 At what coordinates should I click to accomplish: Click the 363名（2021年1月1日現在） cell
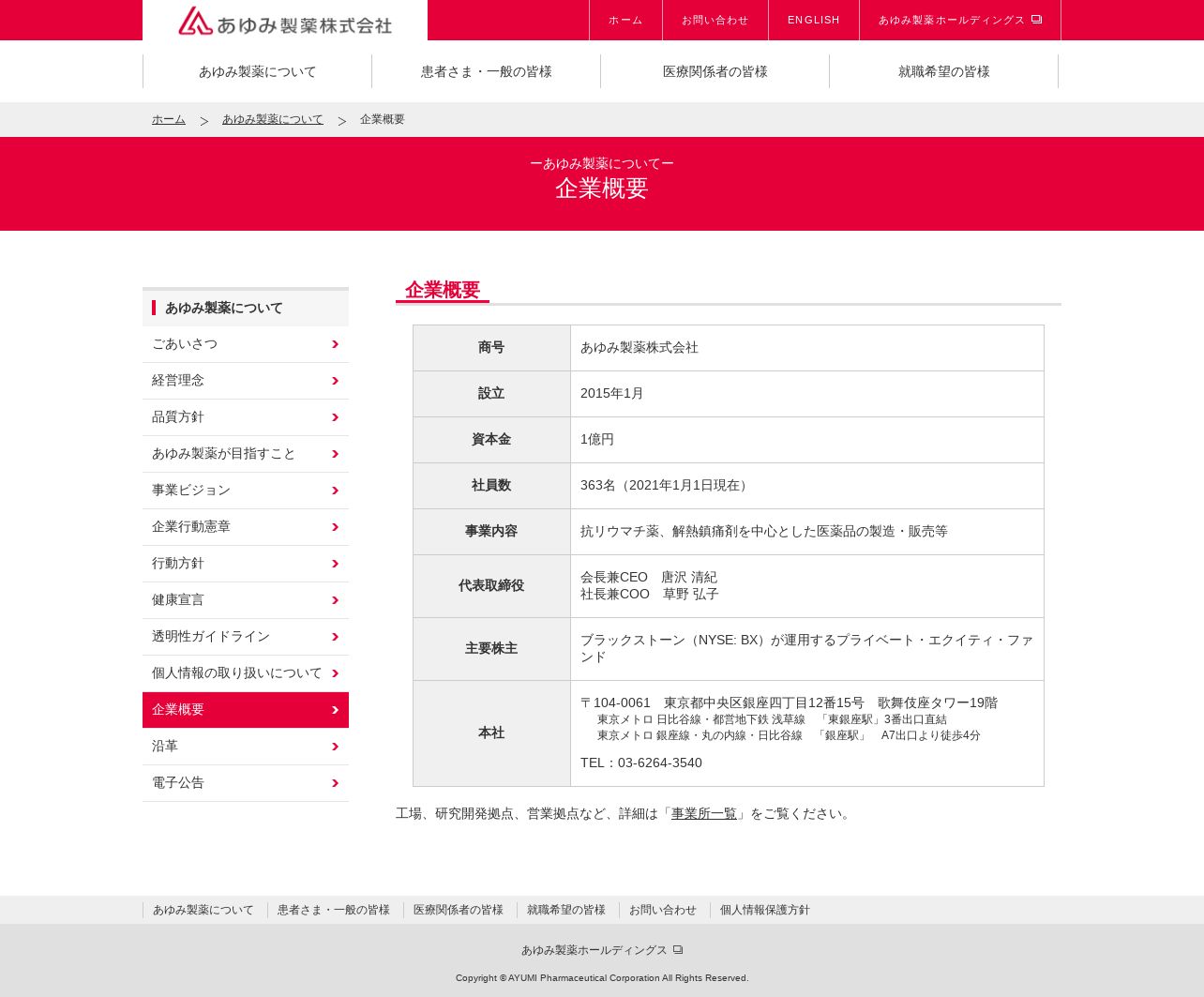(807, 486)
